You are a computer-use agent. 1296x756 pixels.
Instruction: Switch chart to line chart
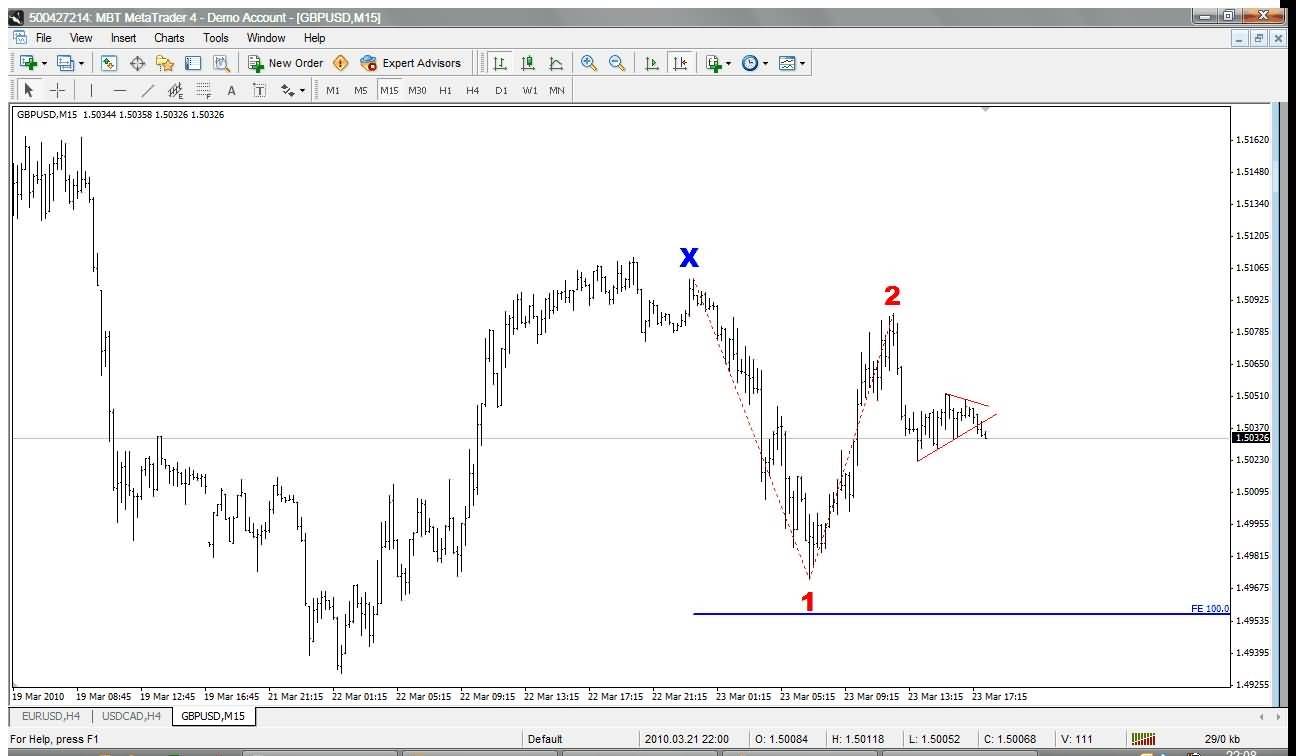(x=556, y=63)
